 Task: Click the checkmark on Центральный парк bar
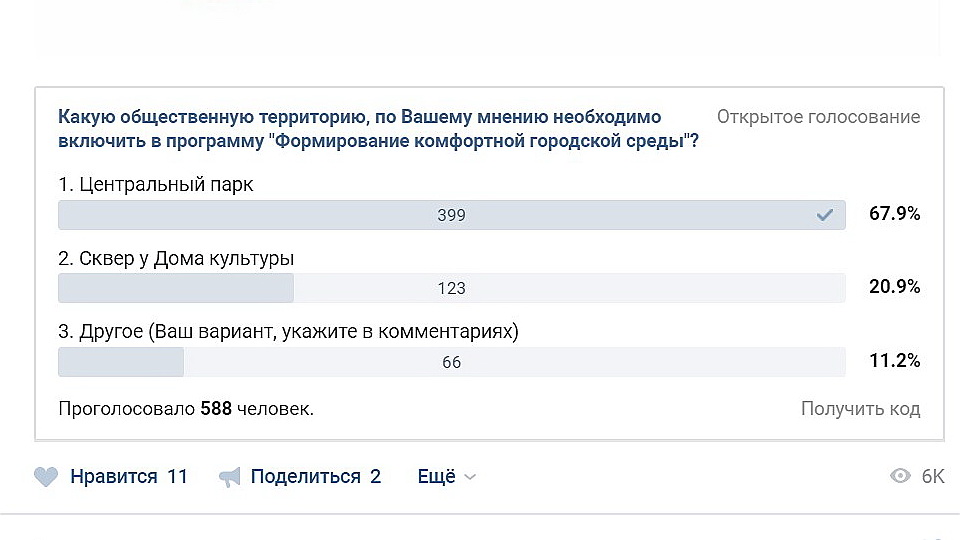coord(825,215)
